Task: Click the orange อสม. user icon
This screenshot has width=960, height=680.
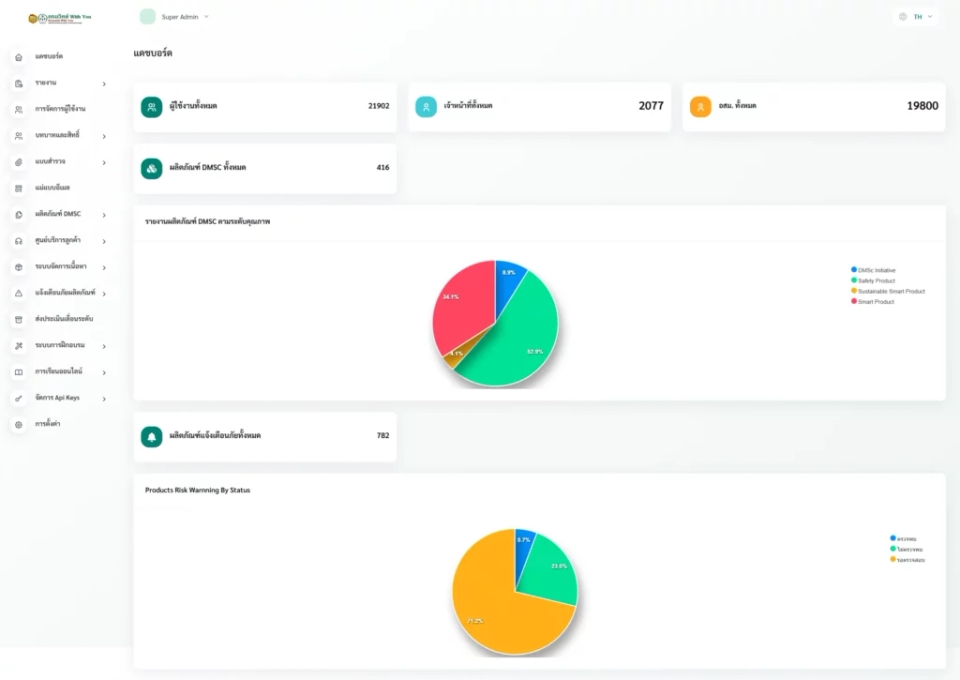Action: click(x=700, y=106)
